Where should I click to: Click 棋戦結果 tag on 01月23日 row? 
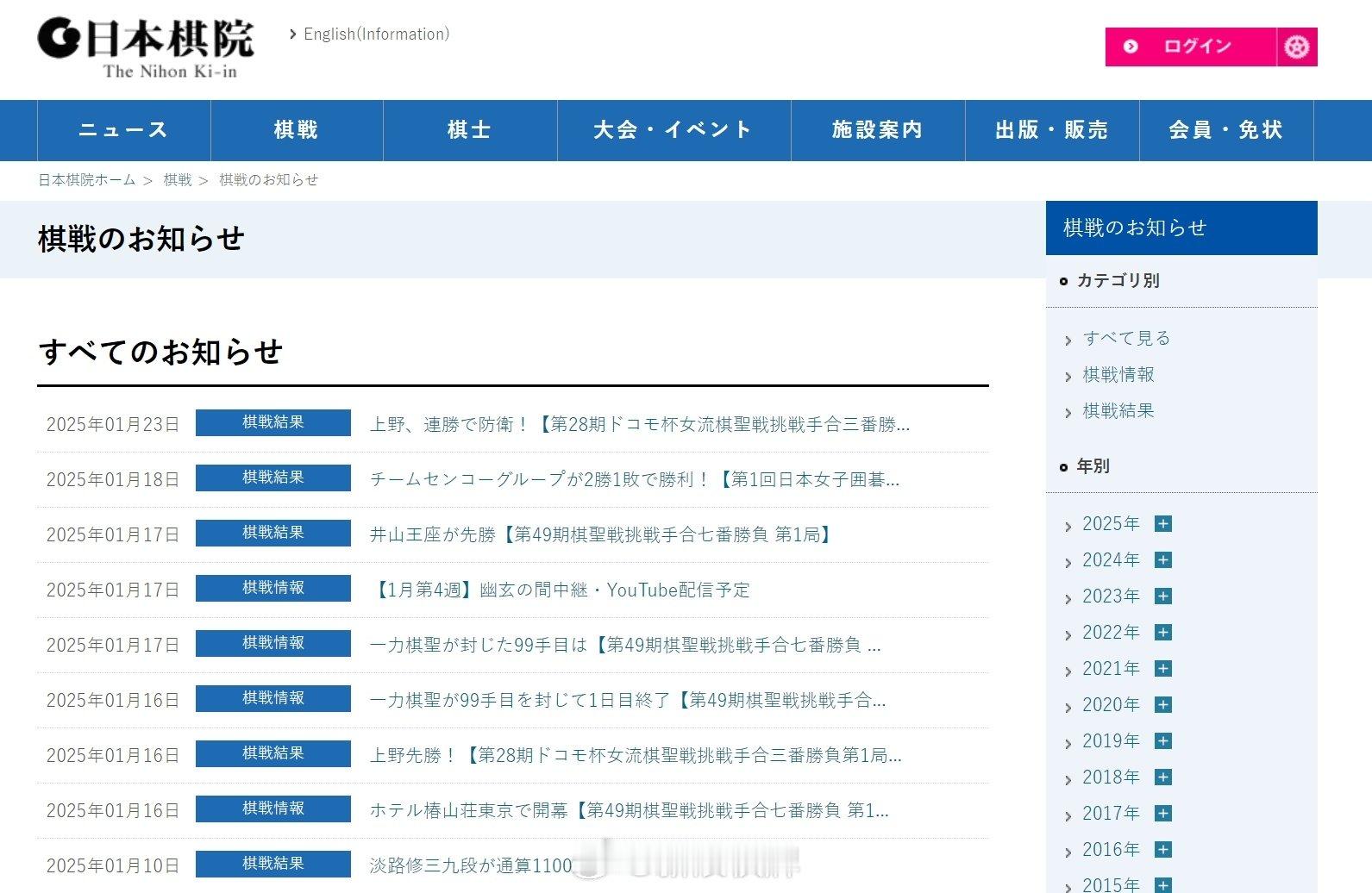pos(273,422)
